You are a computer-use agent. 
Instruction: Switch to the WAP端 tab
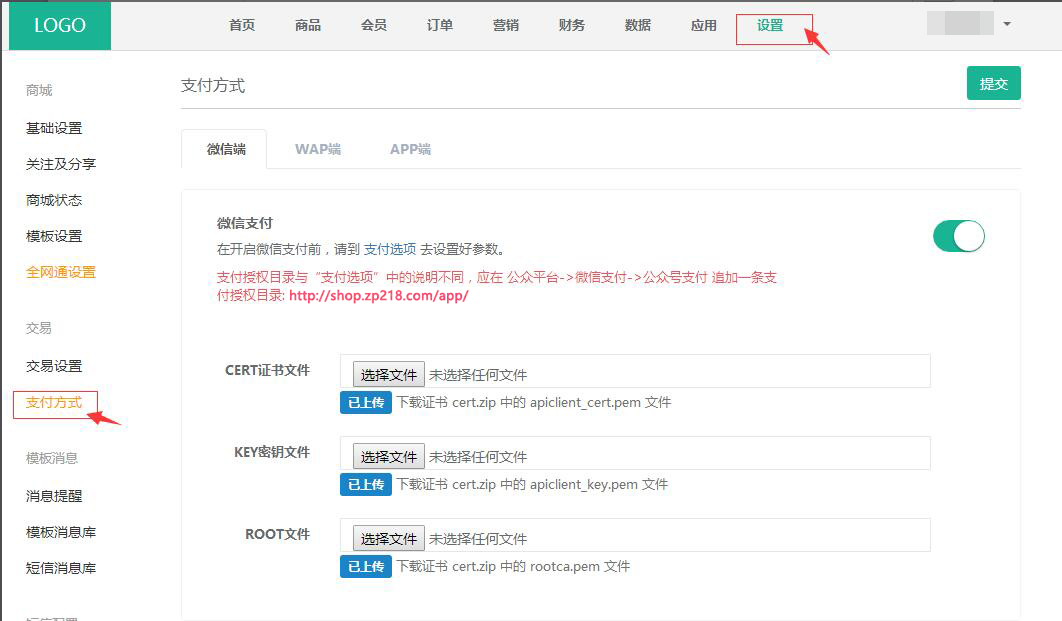318,149
